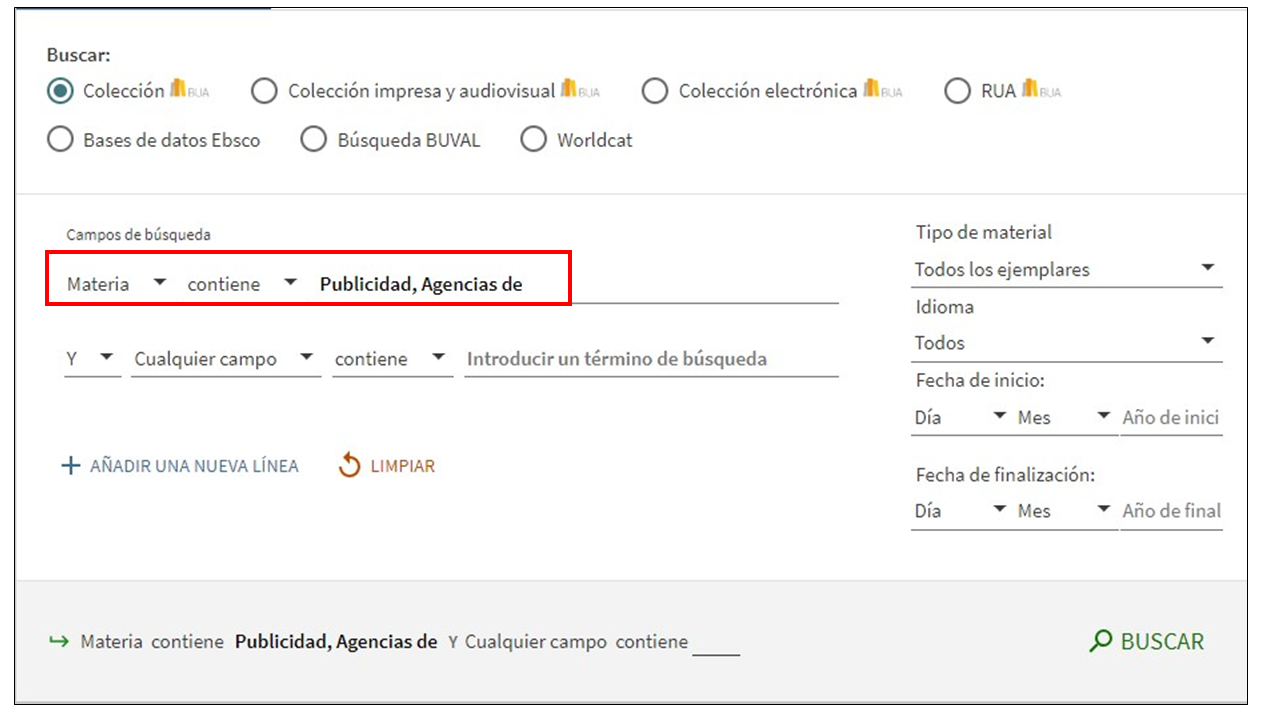Open the Y boolean operator dropdown

[x=91, y=359]
